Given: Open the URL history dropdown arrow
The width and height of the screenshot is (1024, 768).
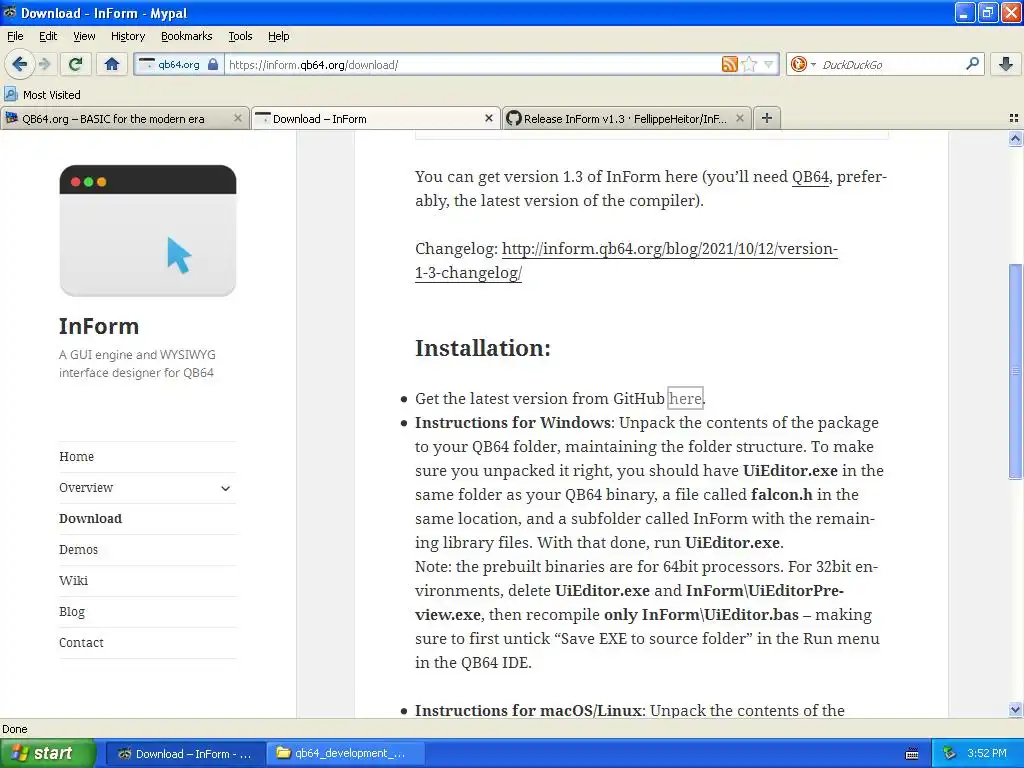Looking at the screenshot, I should click(x=769, y=64).
